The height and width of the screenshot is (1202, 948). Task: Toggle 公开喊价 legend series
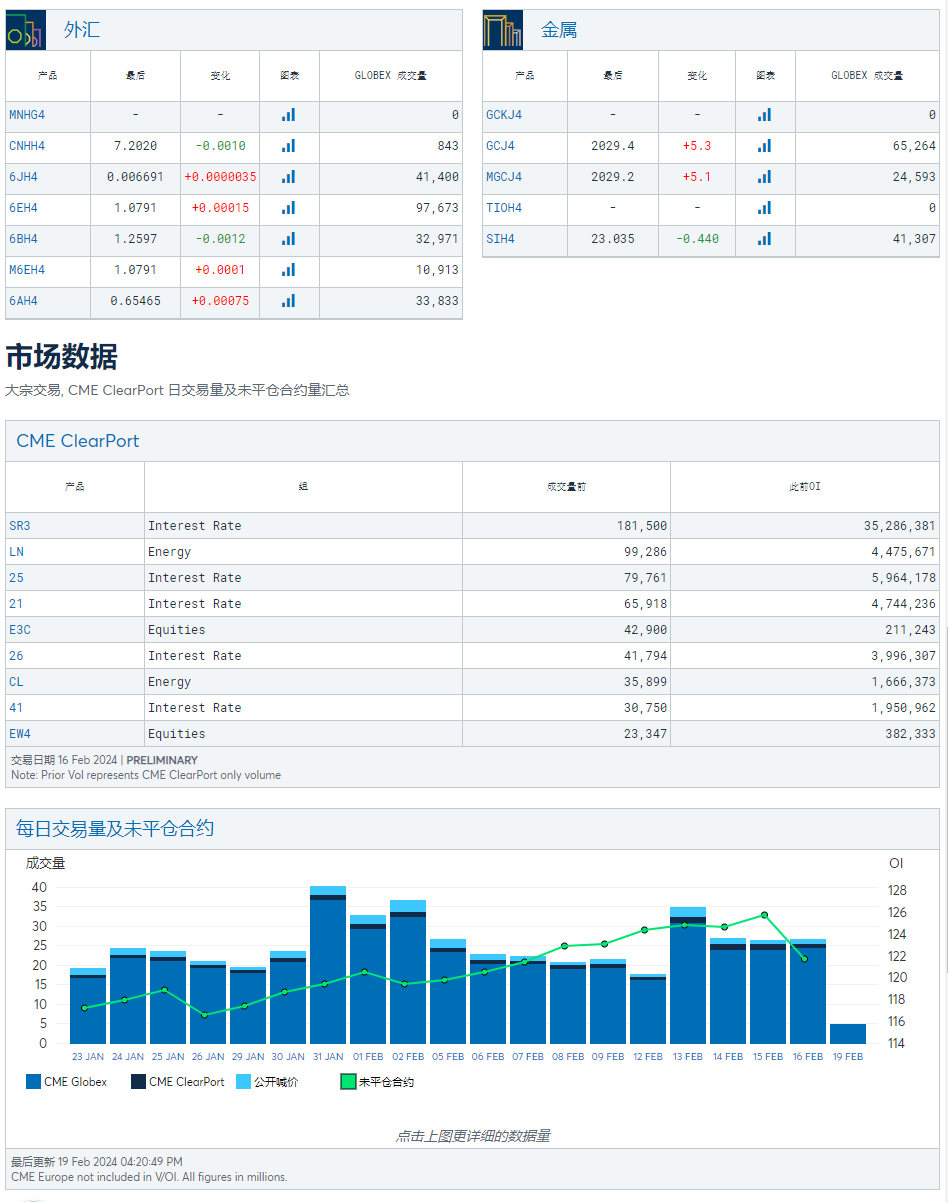[267, 1082]
